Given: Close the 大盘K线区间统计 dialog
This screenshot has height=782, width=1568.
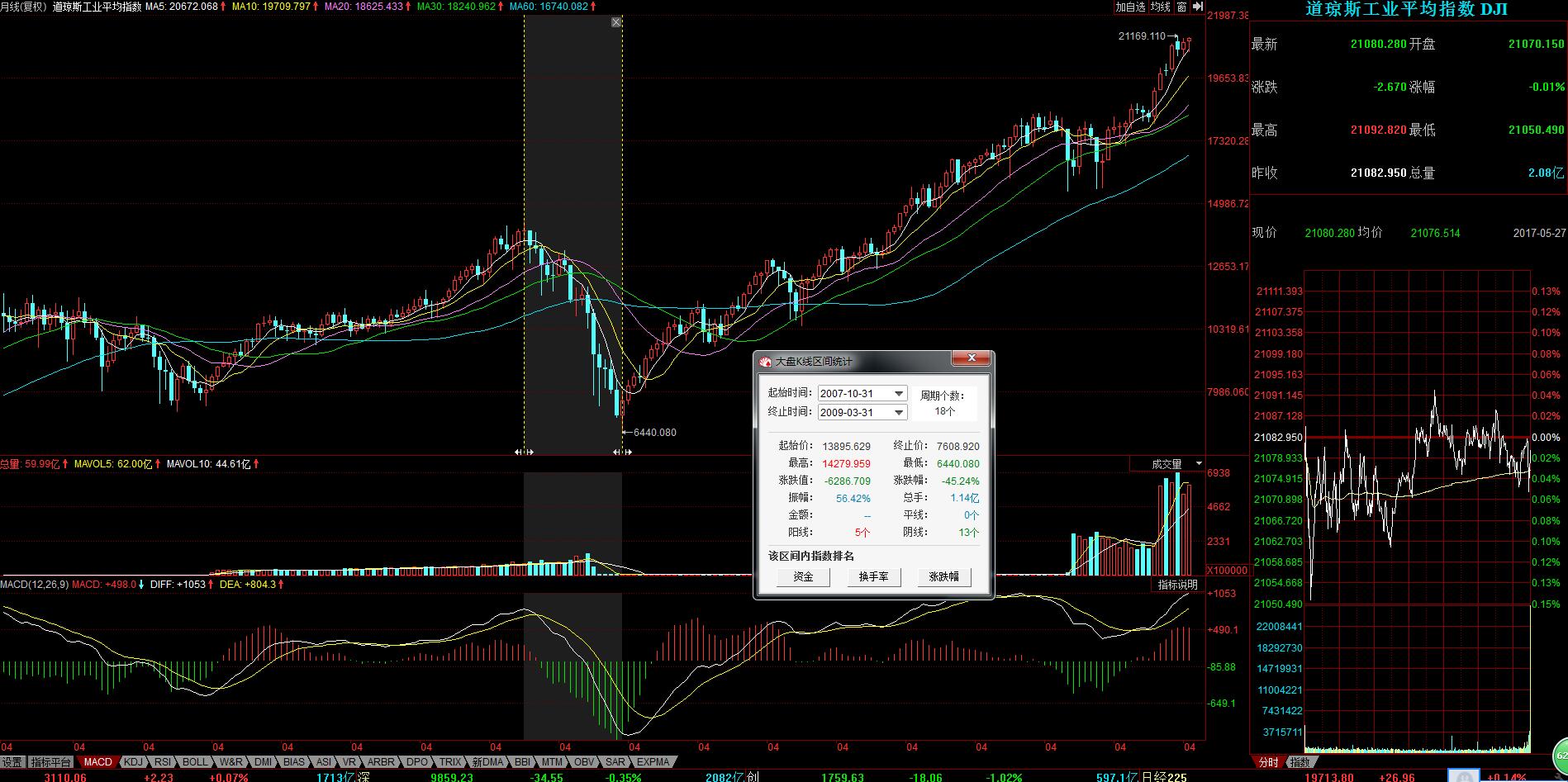Looking at the screenshot, I should pyautogui.click(x=972, y=358).
